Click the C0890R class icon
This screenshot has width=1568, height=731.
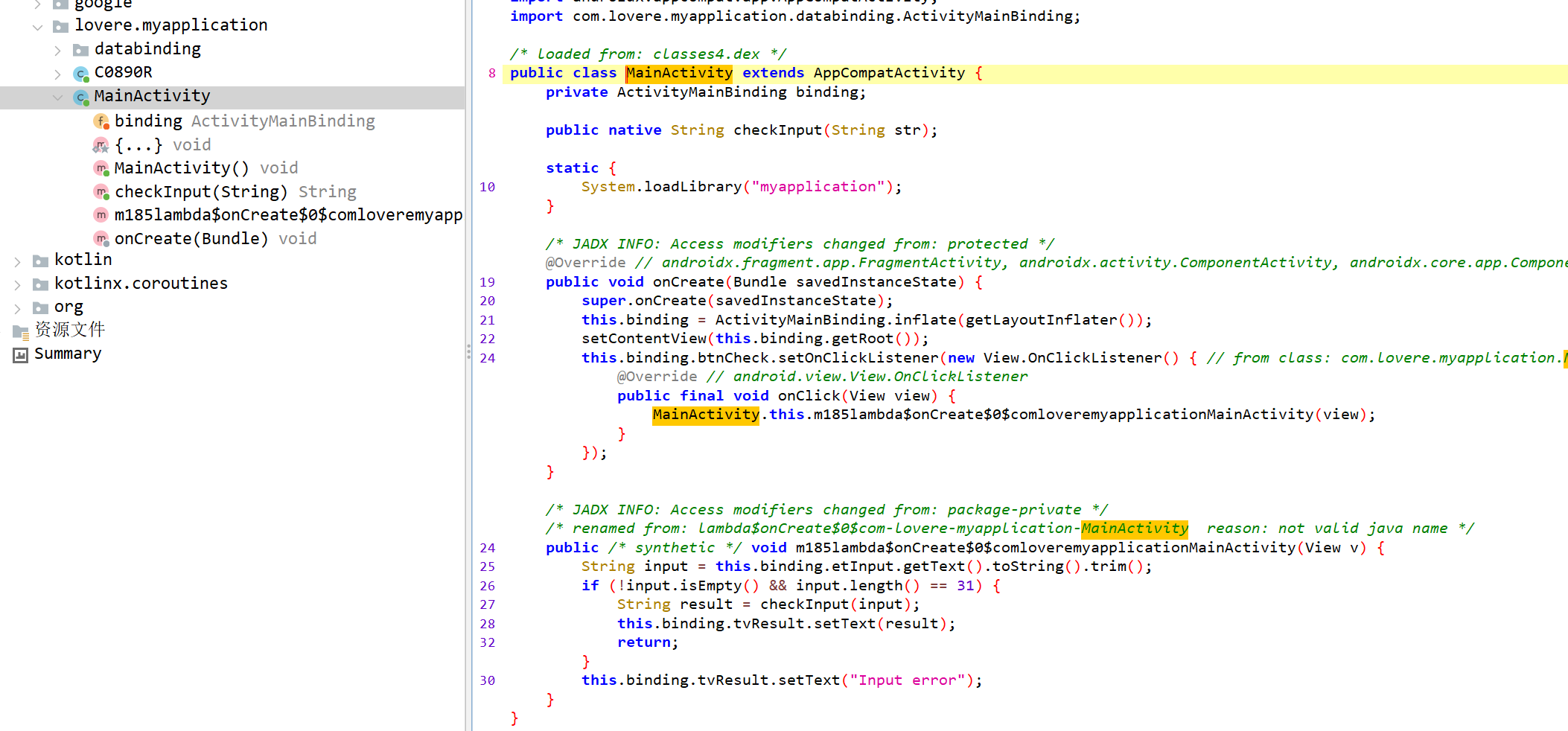pos(81,73)
